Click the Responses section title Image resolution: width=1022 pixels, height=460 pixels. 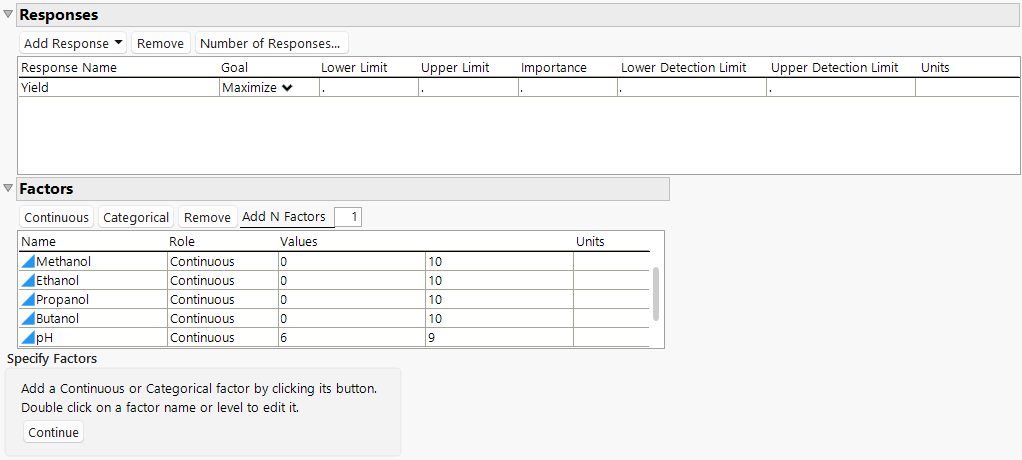[59, 14]
